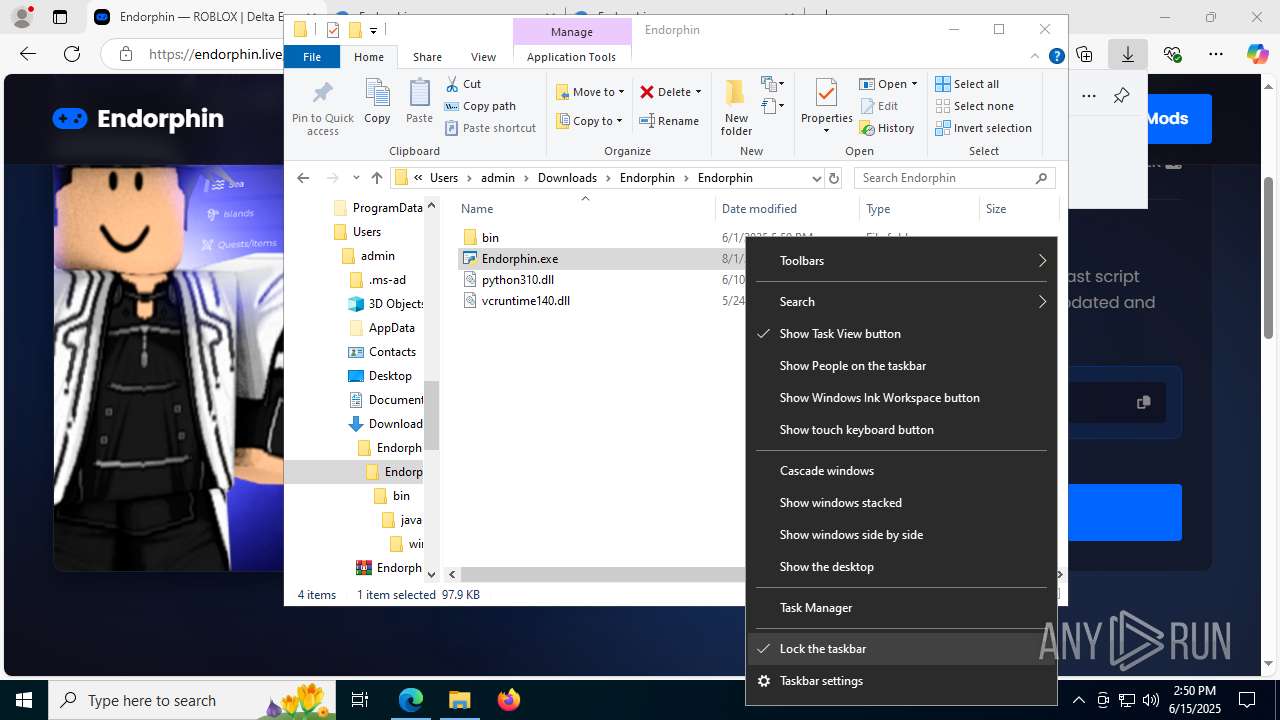This screenshot has height=720, width=1280.
Task: Open recent locations dropdown in Explorer
Action: tap(356, 178)
